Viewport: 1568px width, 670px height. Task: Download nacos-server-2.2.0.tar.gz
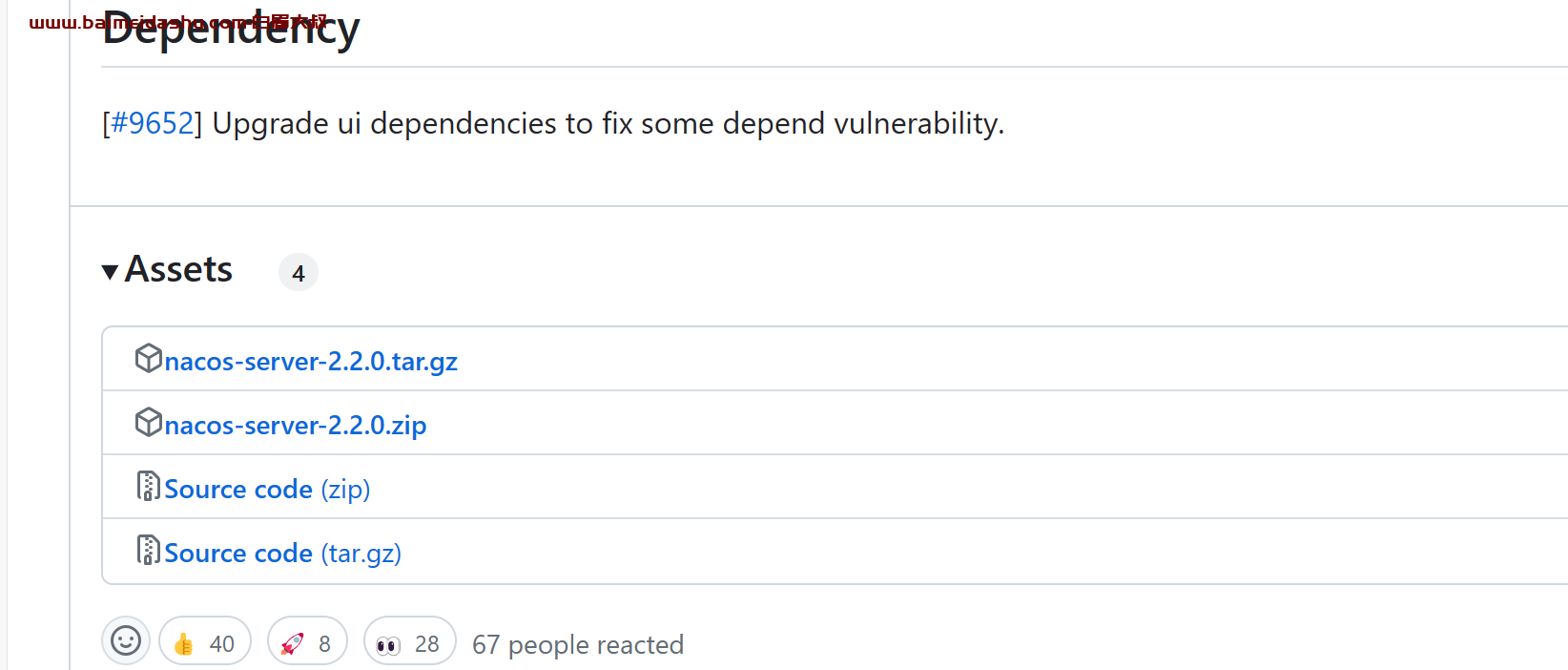click(x=311, y=362)
